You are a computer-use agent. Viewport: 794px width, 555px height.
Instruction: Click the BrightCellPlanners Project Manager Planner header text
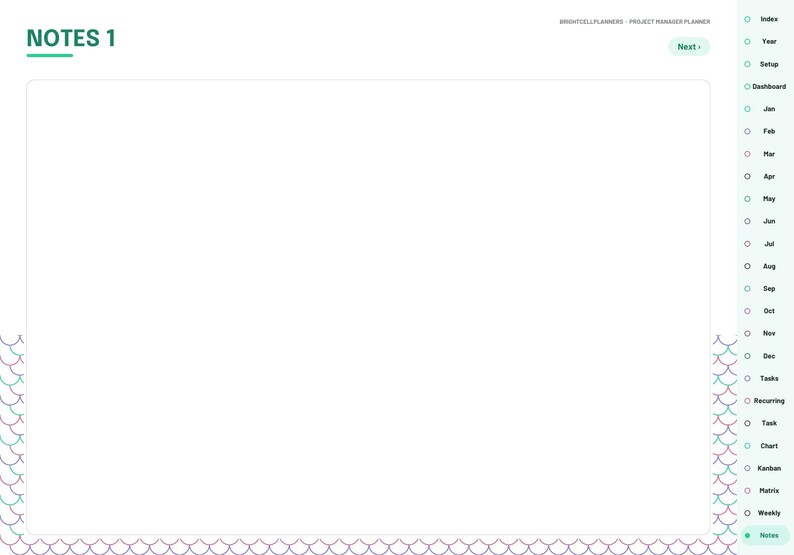(x=634, y=22)
